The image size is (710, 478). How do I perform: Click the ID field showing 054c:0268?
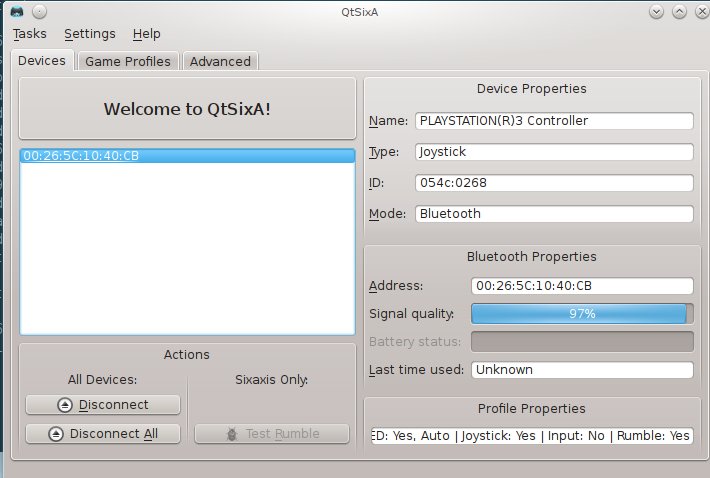(553, 183)
